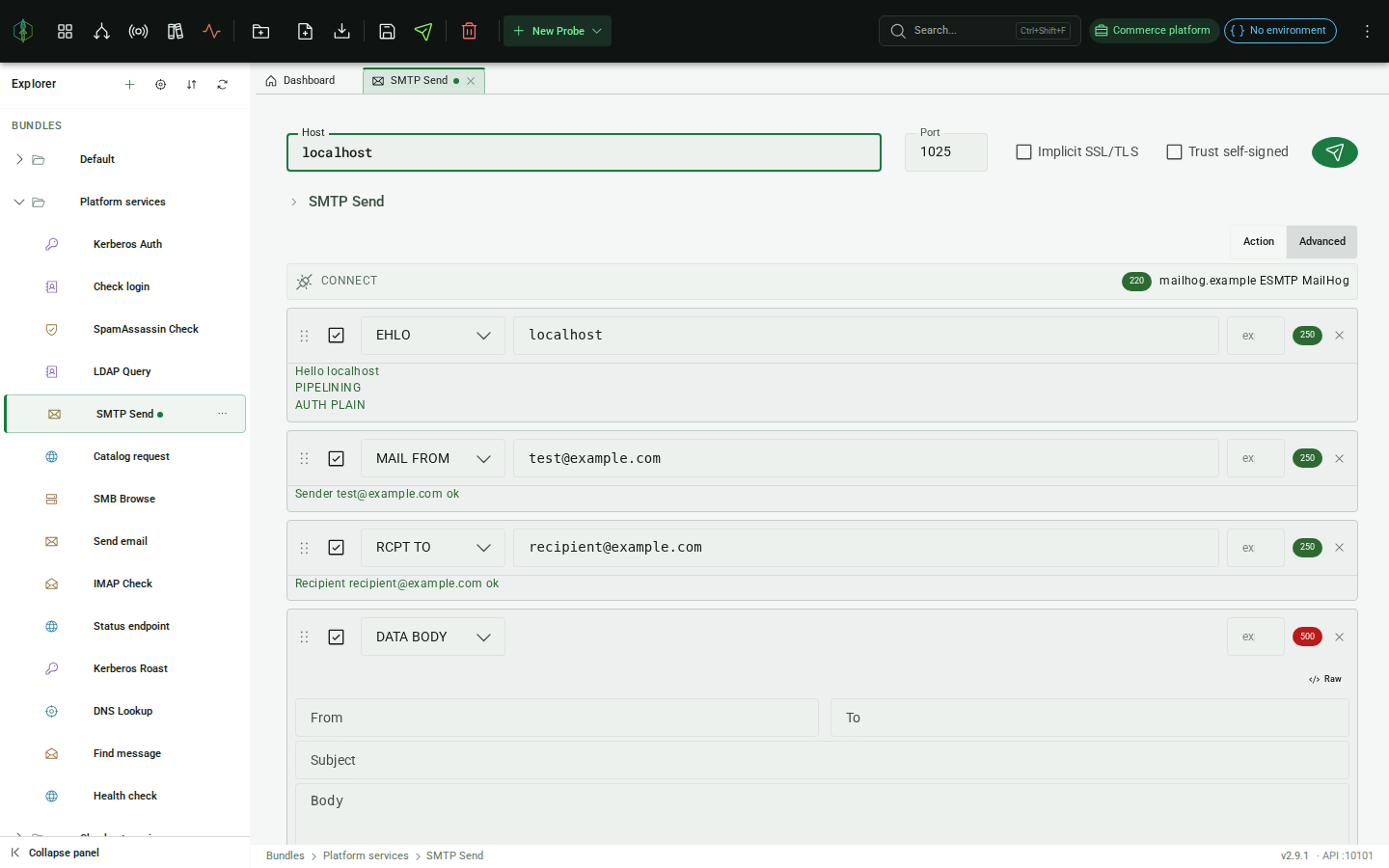Open Kerberos Auth in the explorer
Image resolution: width=1389 pixels, height=868 pixels.
[x=125, y=244]
